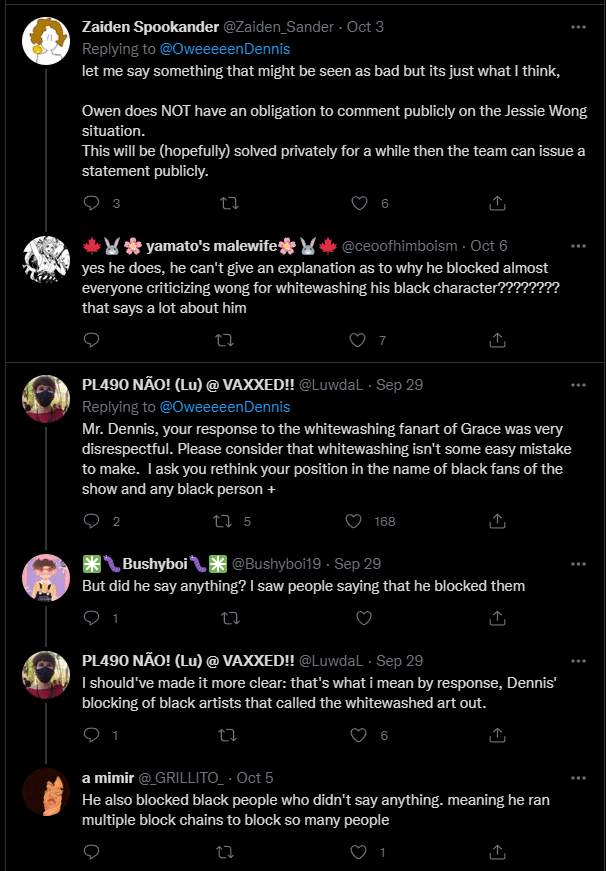Reply to Bushyboi's tweet
The width and height of the screenshot is (606, 871).
pyautogui.click(x=92, y=618)
